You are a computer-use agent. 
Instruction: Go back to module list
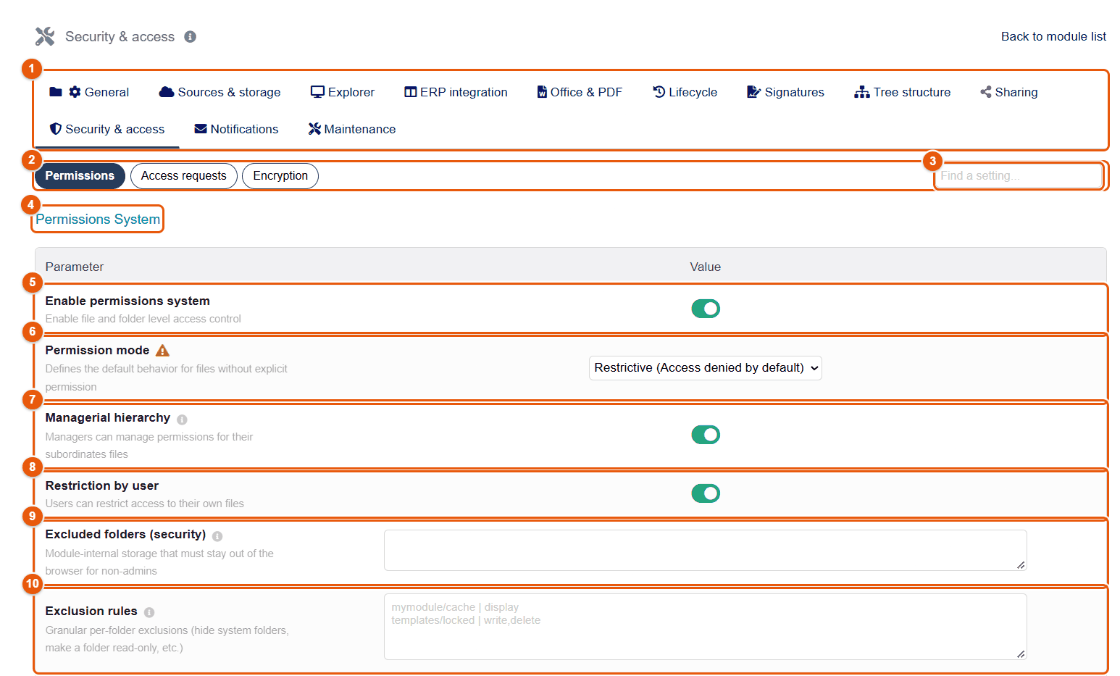[1054, 36]
